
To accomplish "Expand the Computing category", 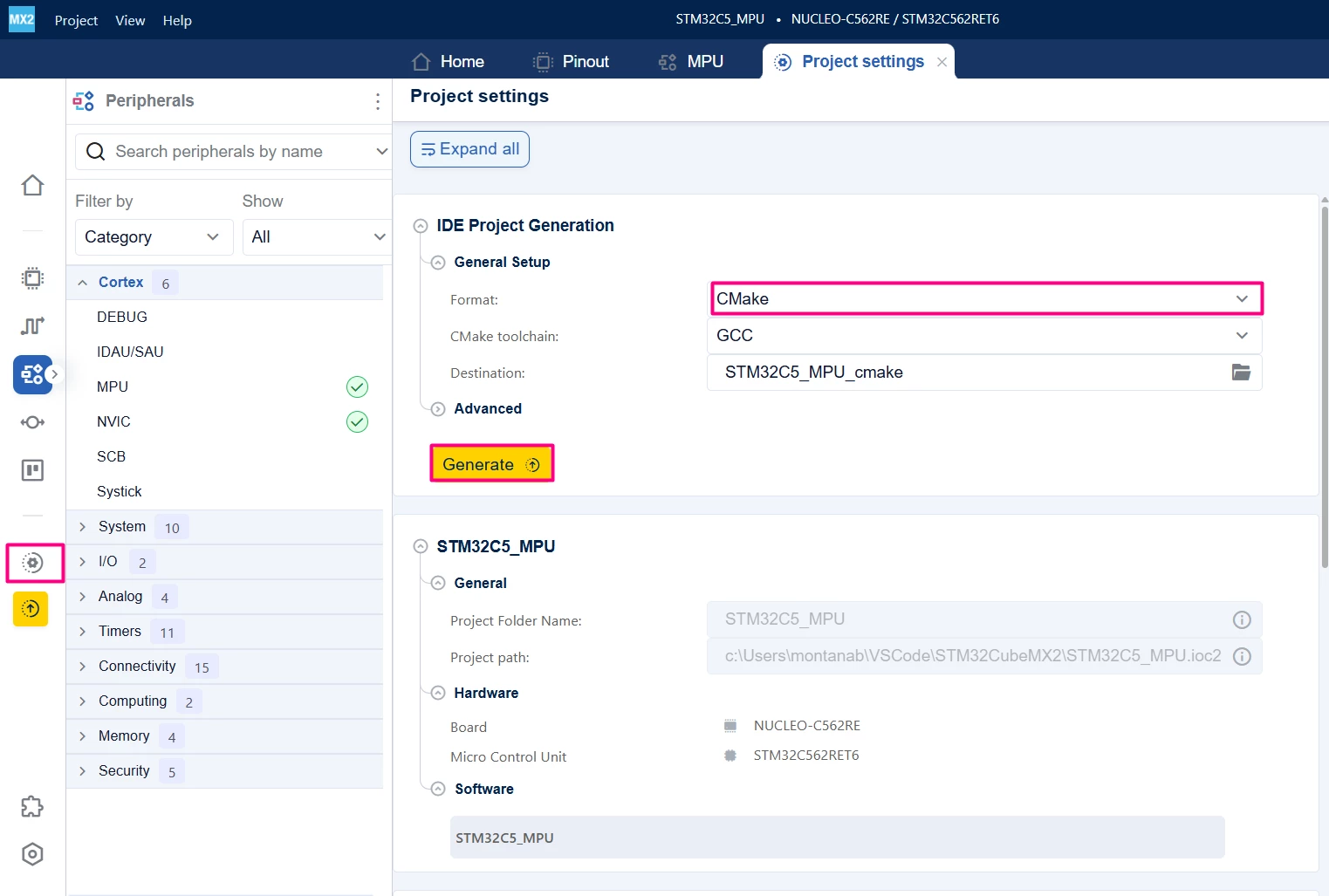I will (x=83, y=701).
